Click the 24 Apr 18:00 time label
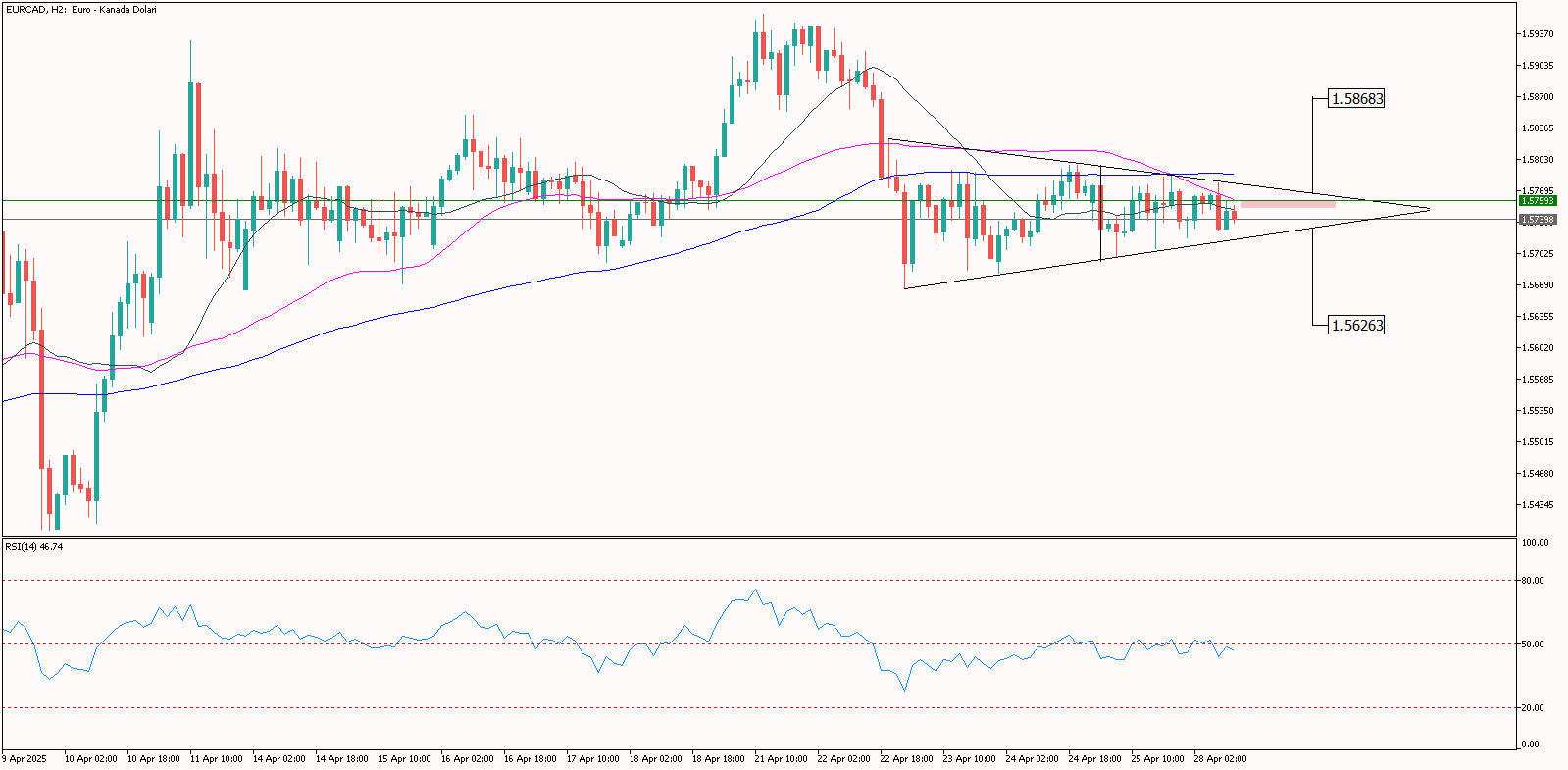1568x770 pixels. [1095, 759]
